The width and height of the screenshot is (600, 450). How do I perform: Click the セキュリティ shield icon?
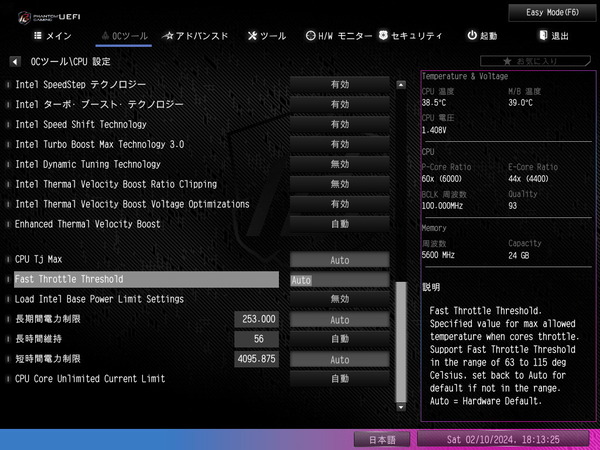pyautogui.click(x=383, y=36)
